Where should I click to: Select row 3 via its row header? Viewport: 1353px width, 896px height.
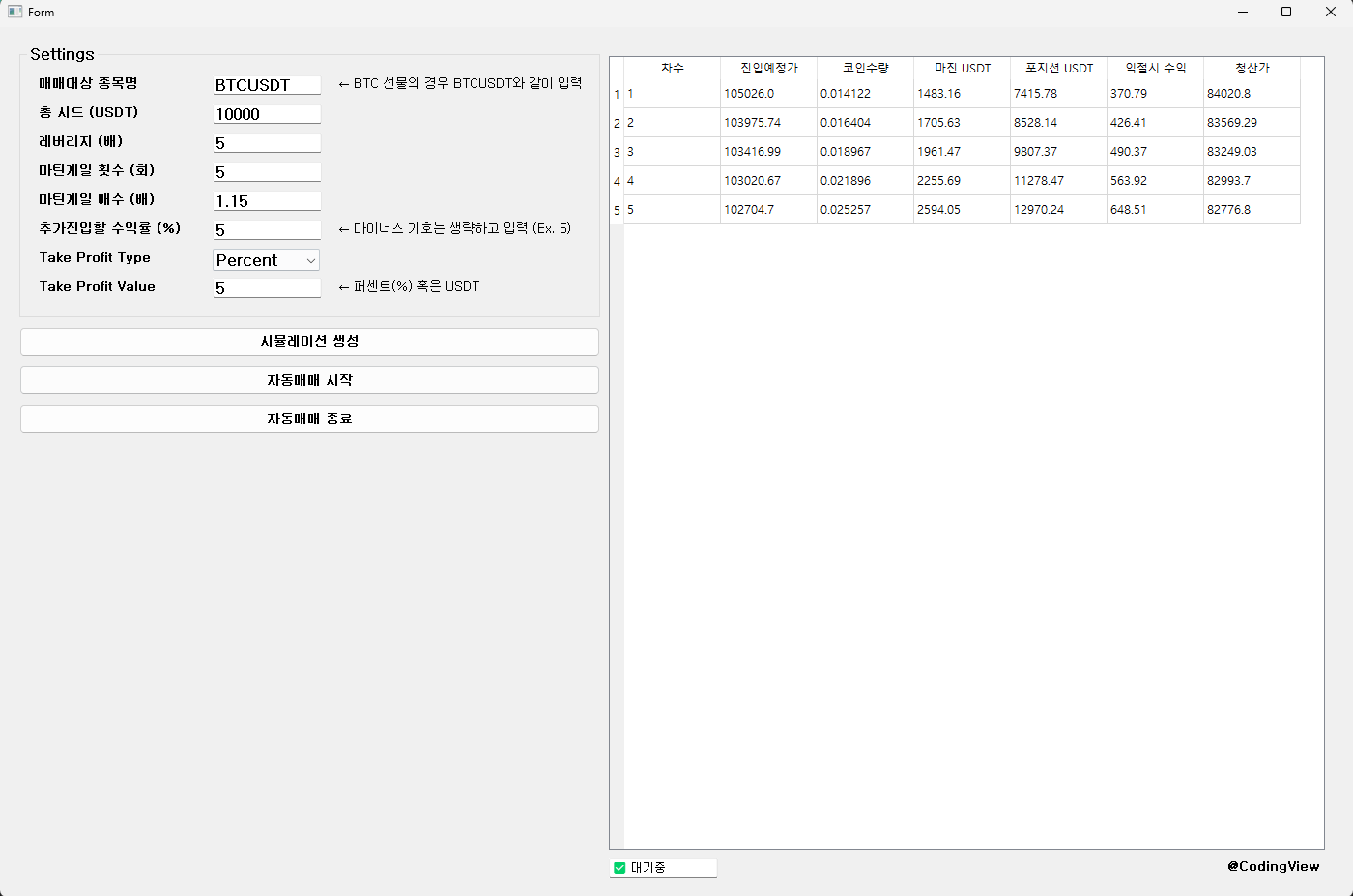[617, 152]
